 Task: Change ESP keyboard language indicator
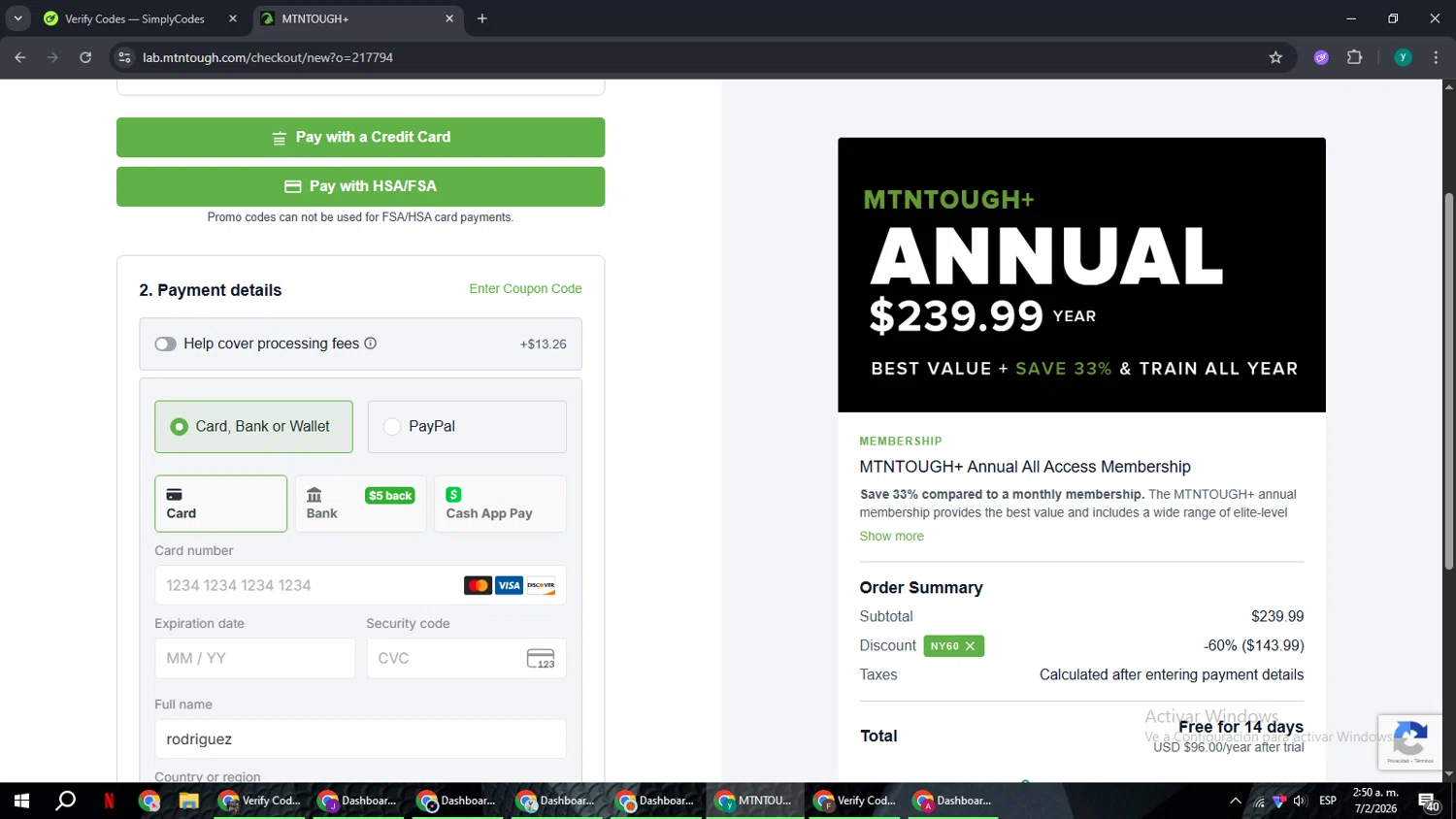1328,801
